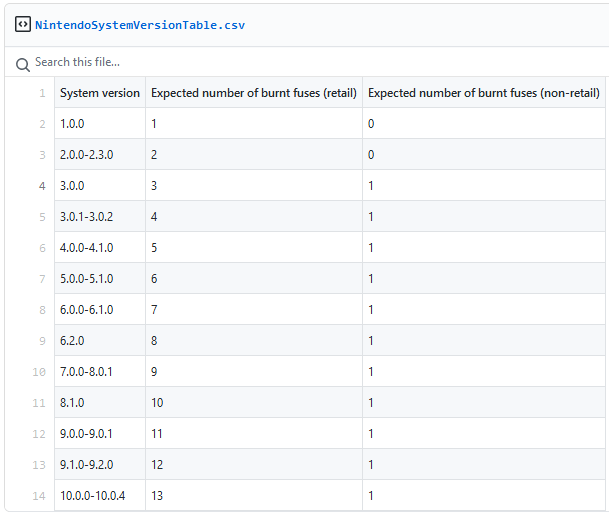Select the '3.0.1-3.0.2' version cell
This screenshot has height=514, width=609.
(100, 216)
